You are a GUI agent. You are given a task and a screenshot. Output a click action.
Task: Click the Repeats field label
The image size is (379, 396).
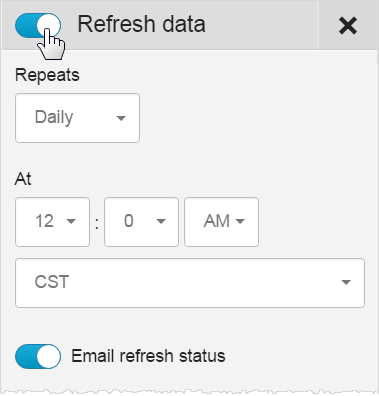(47, 75)
